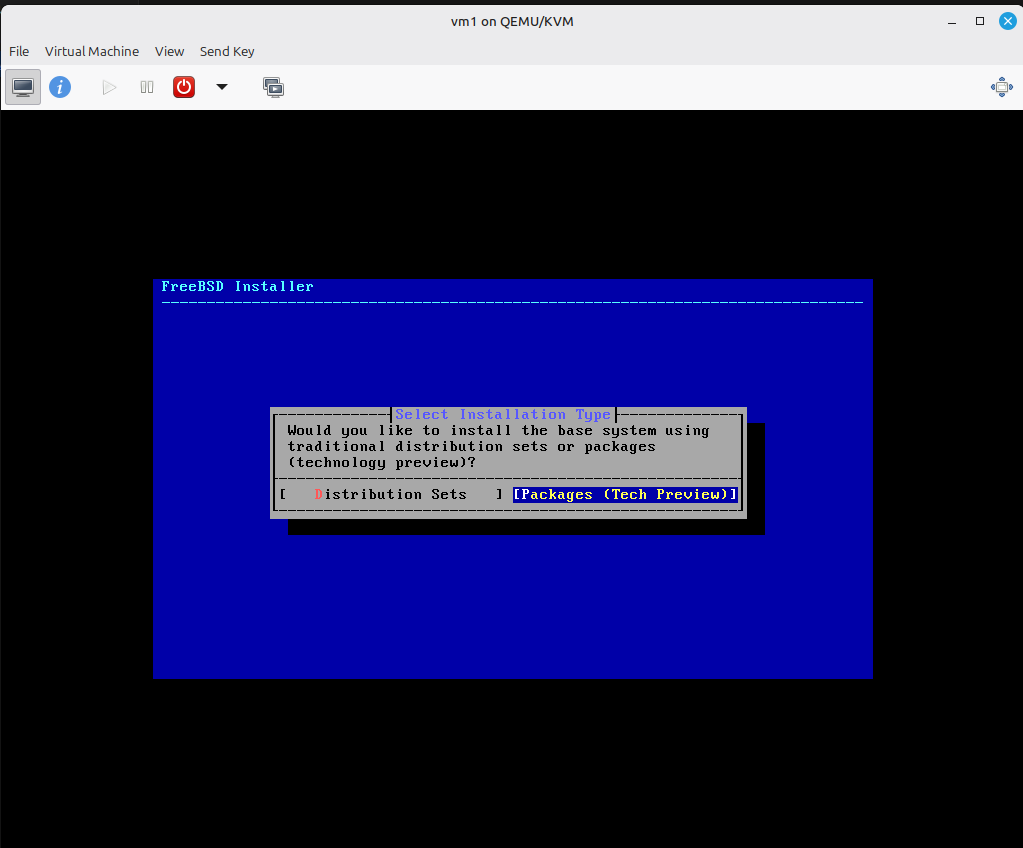
Task: Open the File menu
Action: pyautogui.click(x=19, y=51)
